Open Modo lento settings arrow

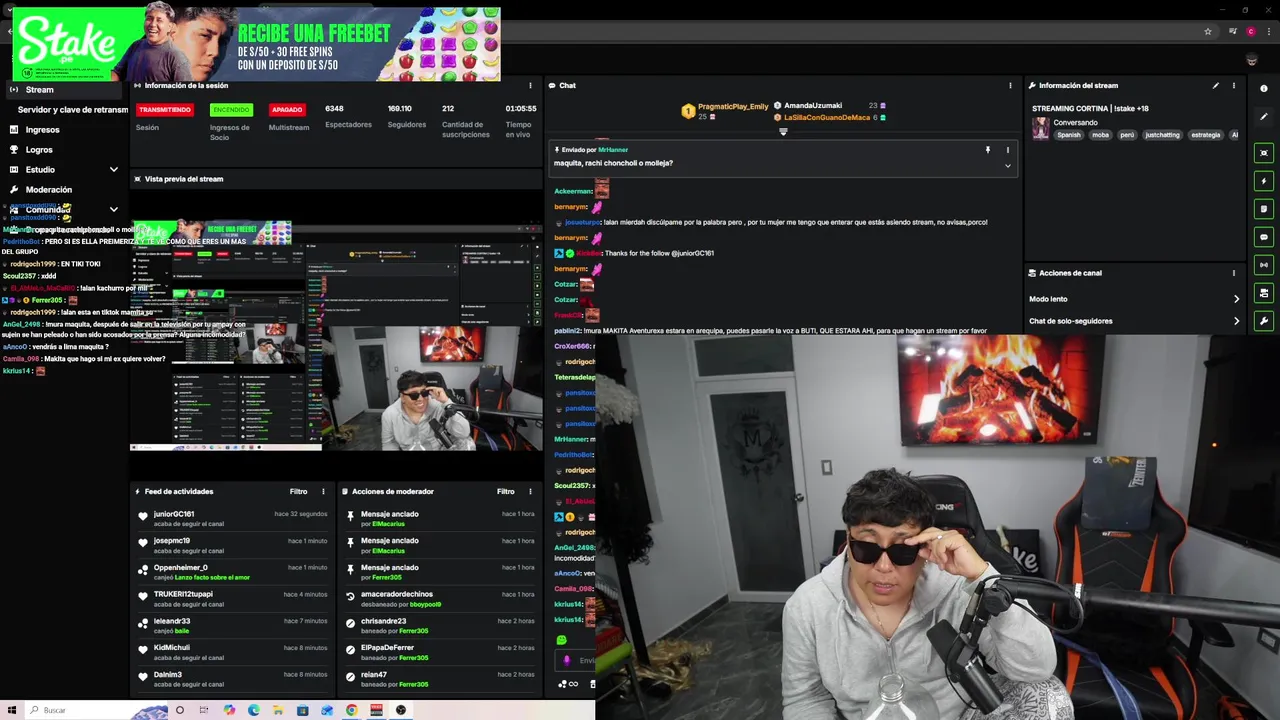pos(1236,299)
